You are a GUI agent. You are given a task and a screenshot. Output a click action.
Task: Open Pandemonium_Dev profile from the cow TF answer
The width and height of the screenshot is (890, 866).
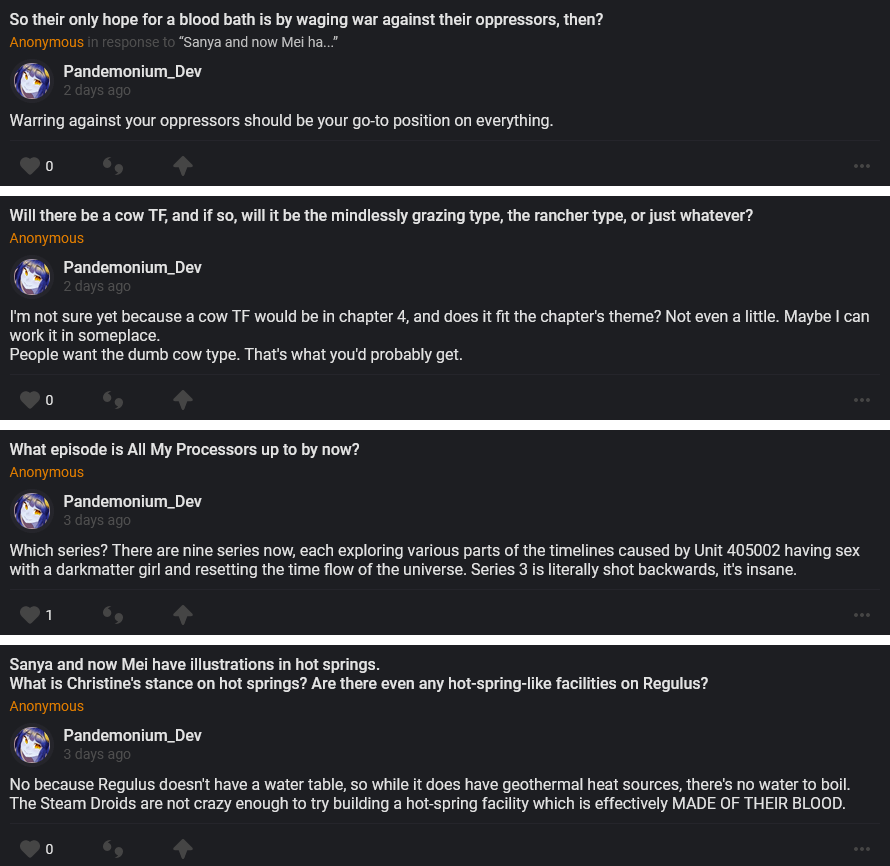click(x=132, y=267)
